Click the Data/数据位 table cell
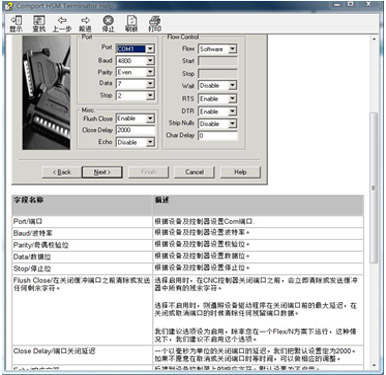 (82, 257)
